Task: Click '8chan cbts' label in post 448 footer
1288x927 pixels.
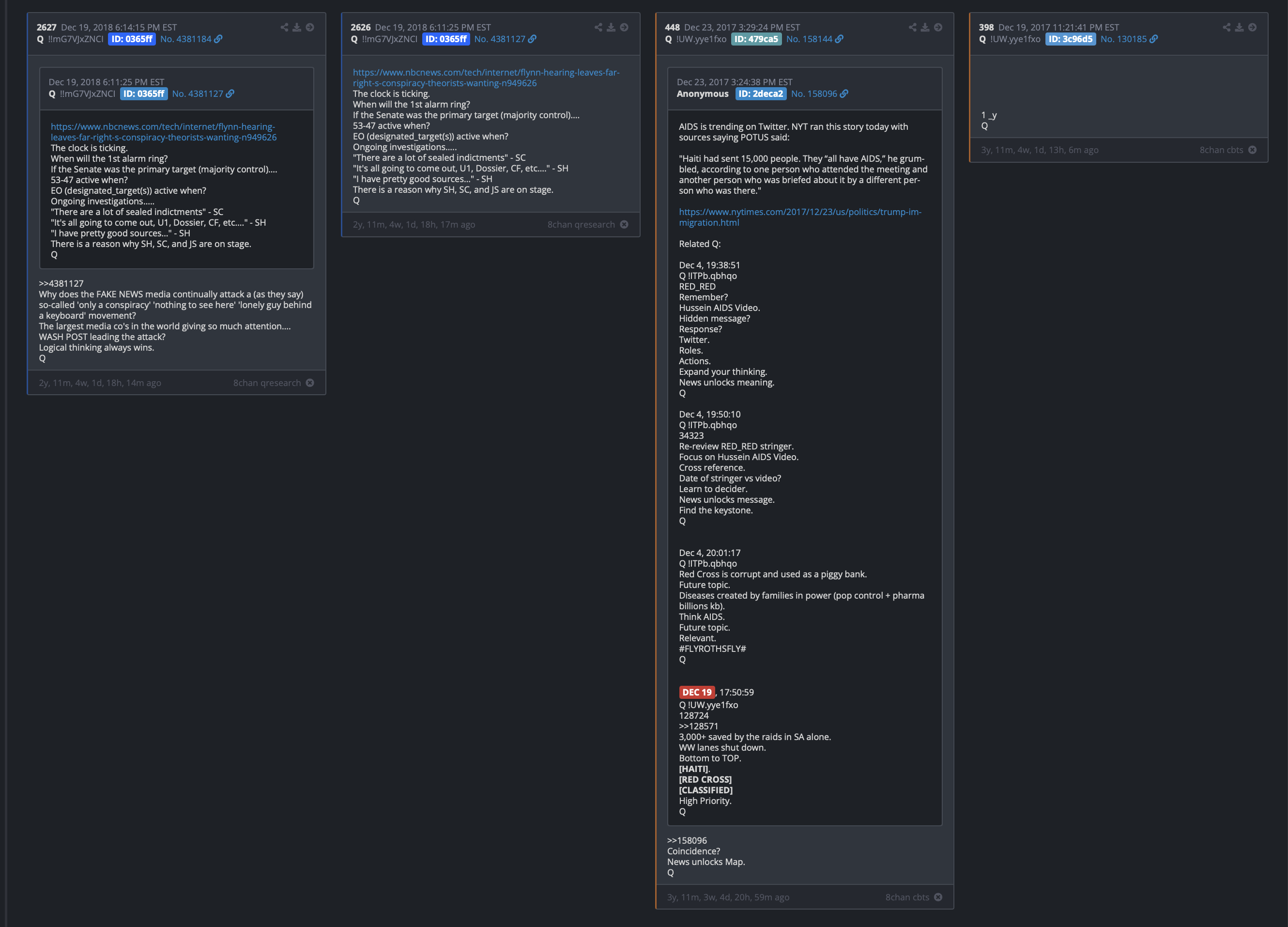Action: pyautogui.click(x=907, y=897)
